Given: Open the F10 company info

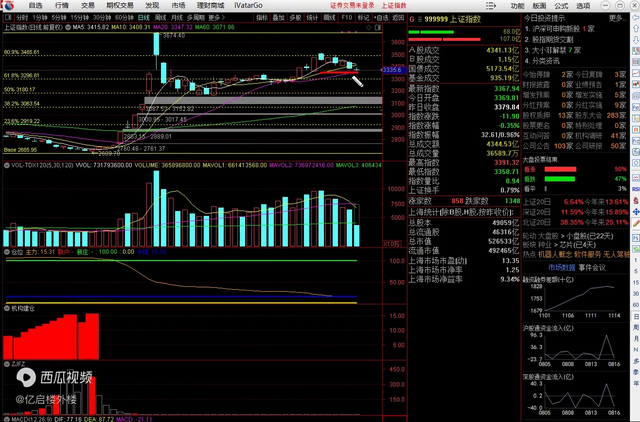Looking at the screenshot, I should click(x=346, y=18).
